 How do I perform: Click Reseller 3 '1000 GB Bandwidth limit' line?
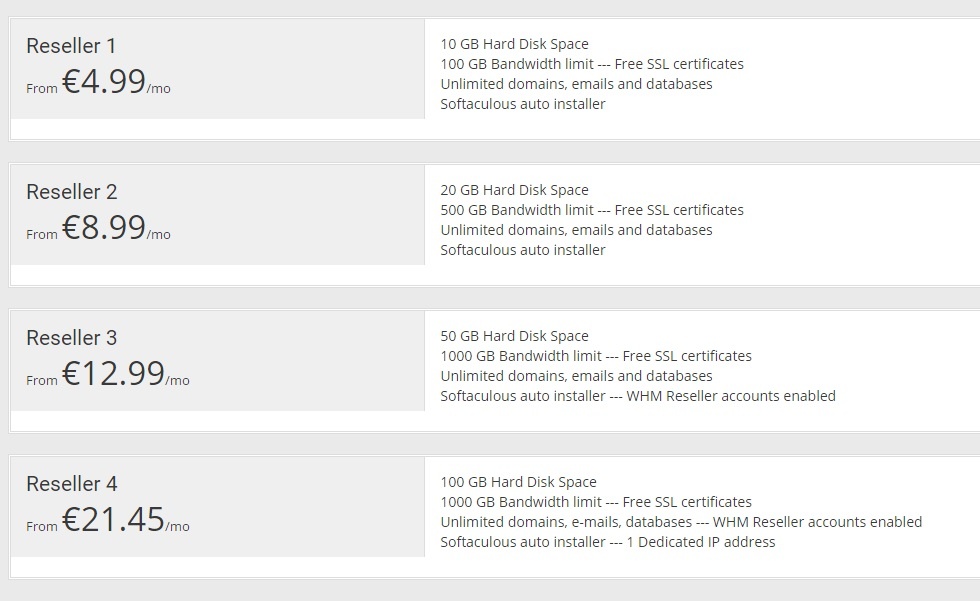pyautogui.click(x=596, y=356)
